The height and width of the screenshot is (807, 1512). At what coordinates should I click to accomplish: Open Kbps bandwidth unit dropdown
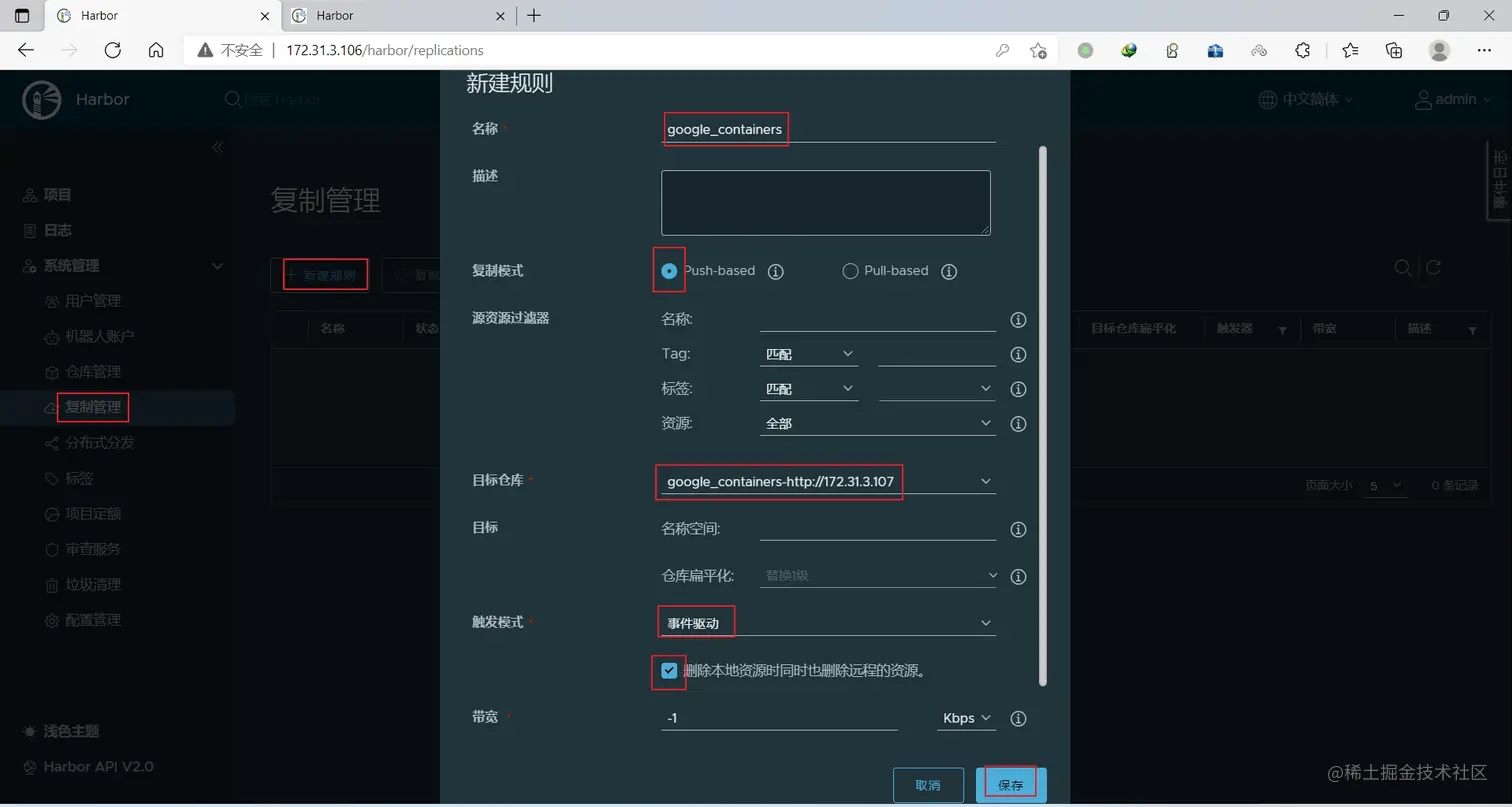[966, 718]
